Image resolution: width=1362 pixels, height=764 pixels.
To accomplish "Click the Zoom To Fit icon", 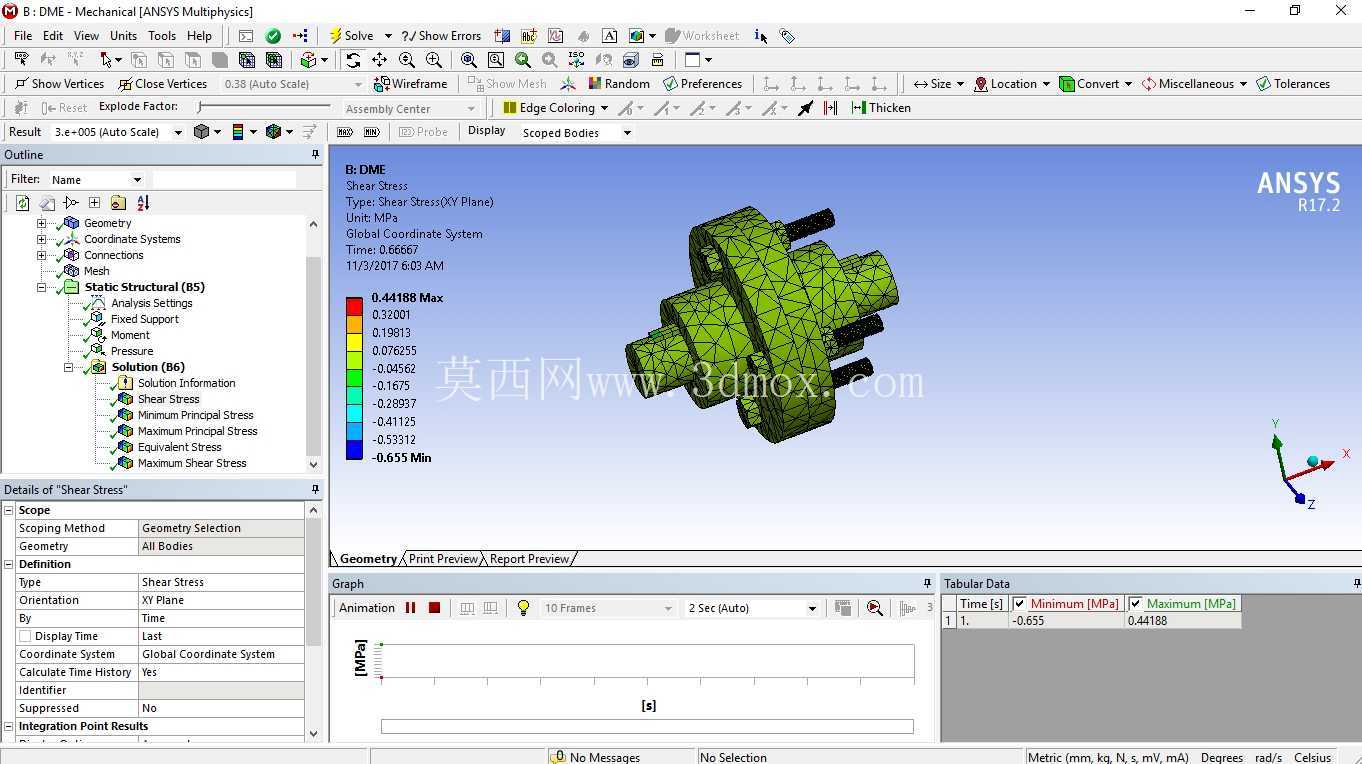I will pyautogui.click(x=468, y=60).
